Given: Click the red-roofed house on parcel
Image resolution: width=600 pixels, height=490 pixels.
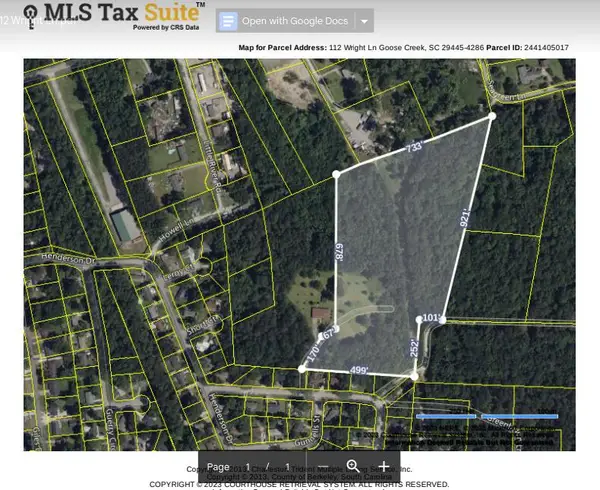Looking at the screenshot, I should point(320,314).
